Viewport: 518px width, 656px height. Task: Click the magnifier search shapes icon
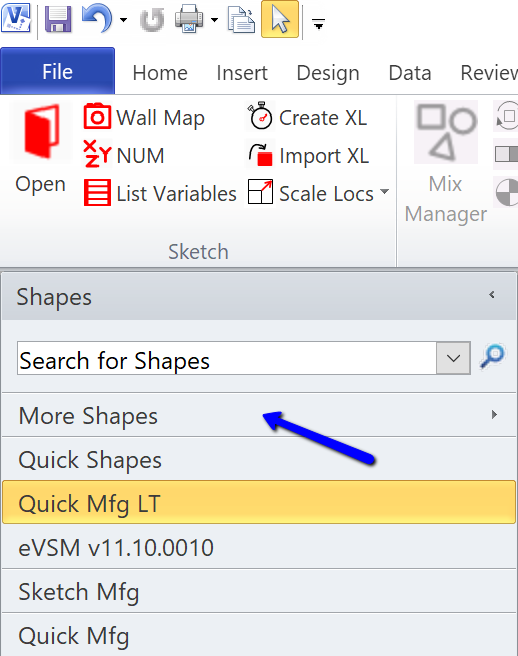coord(493,356)
